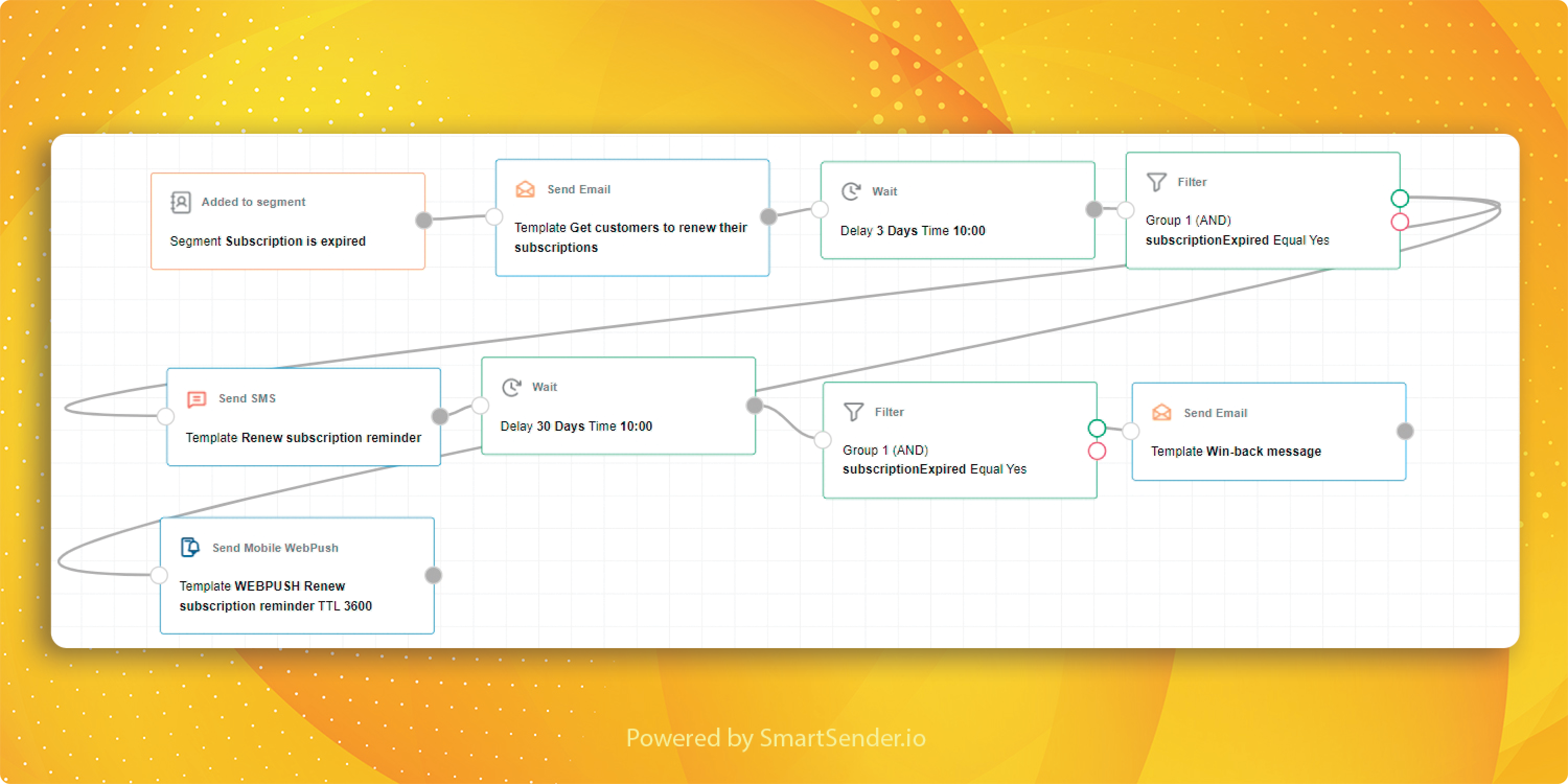Click the envelope icon in the Win-back email block
Screen dimensions: 1568x784
tap(1161, 413)
